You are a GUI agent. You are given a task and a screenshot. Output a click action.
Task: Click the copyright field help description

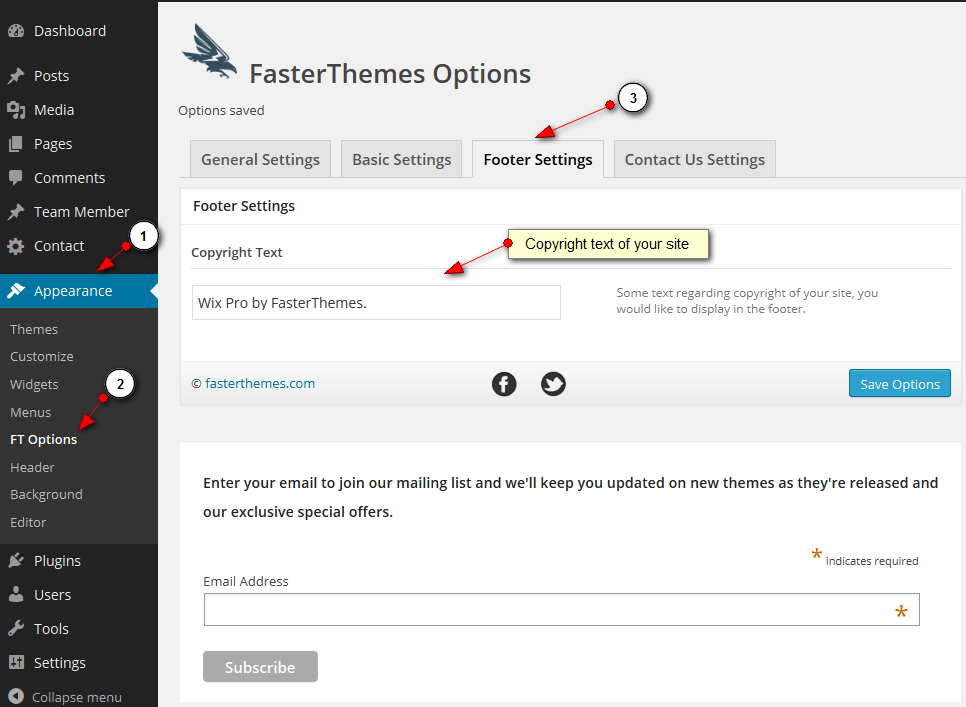click(x=747, y=301)
